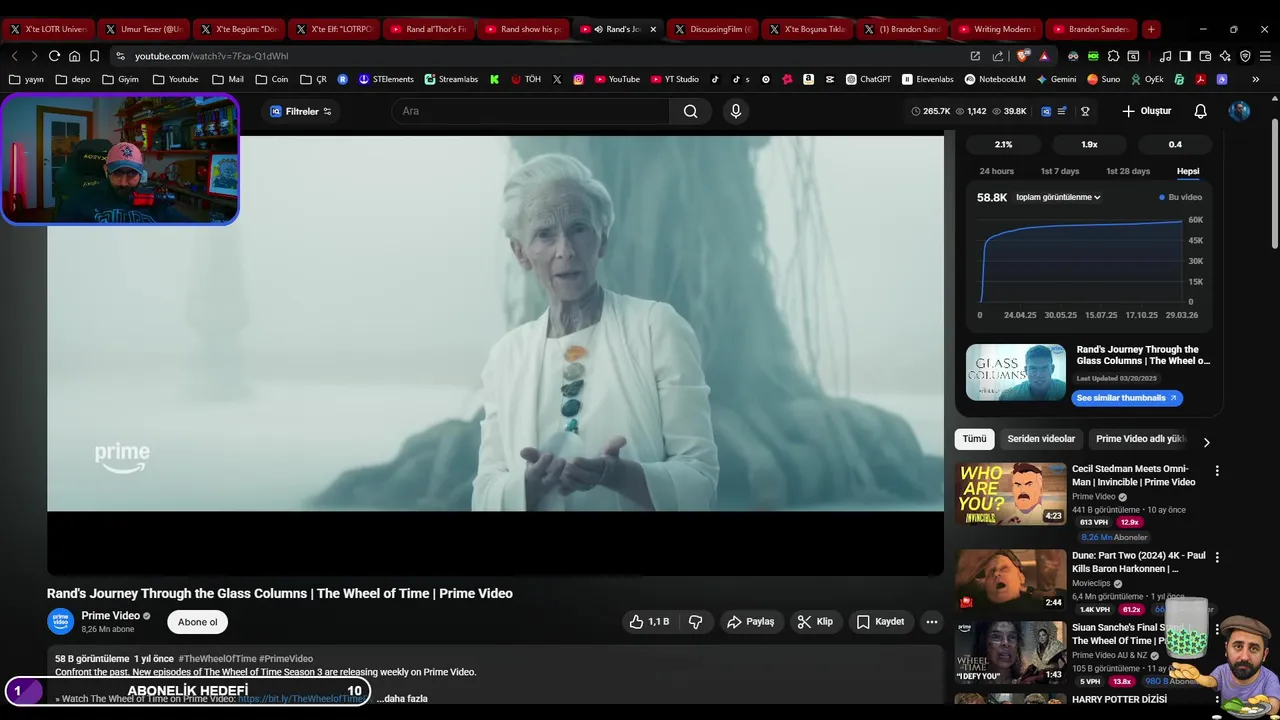Screen dimensions: 1280x720
Task: Open Suno bookmark
Action: pyautogui.click(x=1103, y=79)
